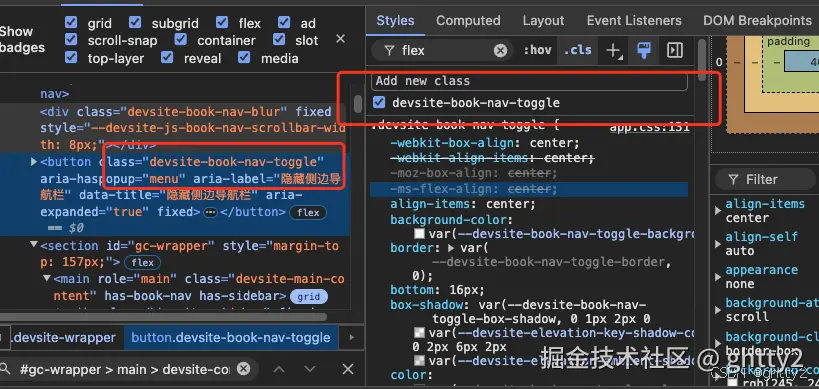This screenshot has width=819, height=389.
Task: Switch to Event Listeners tab
Action: (x=634, y=20)
